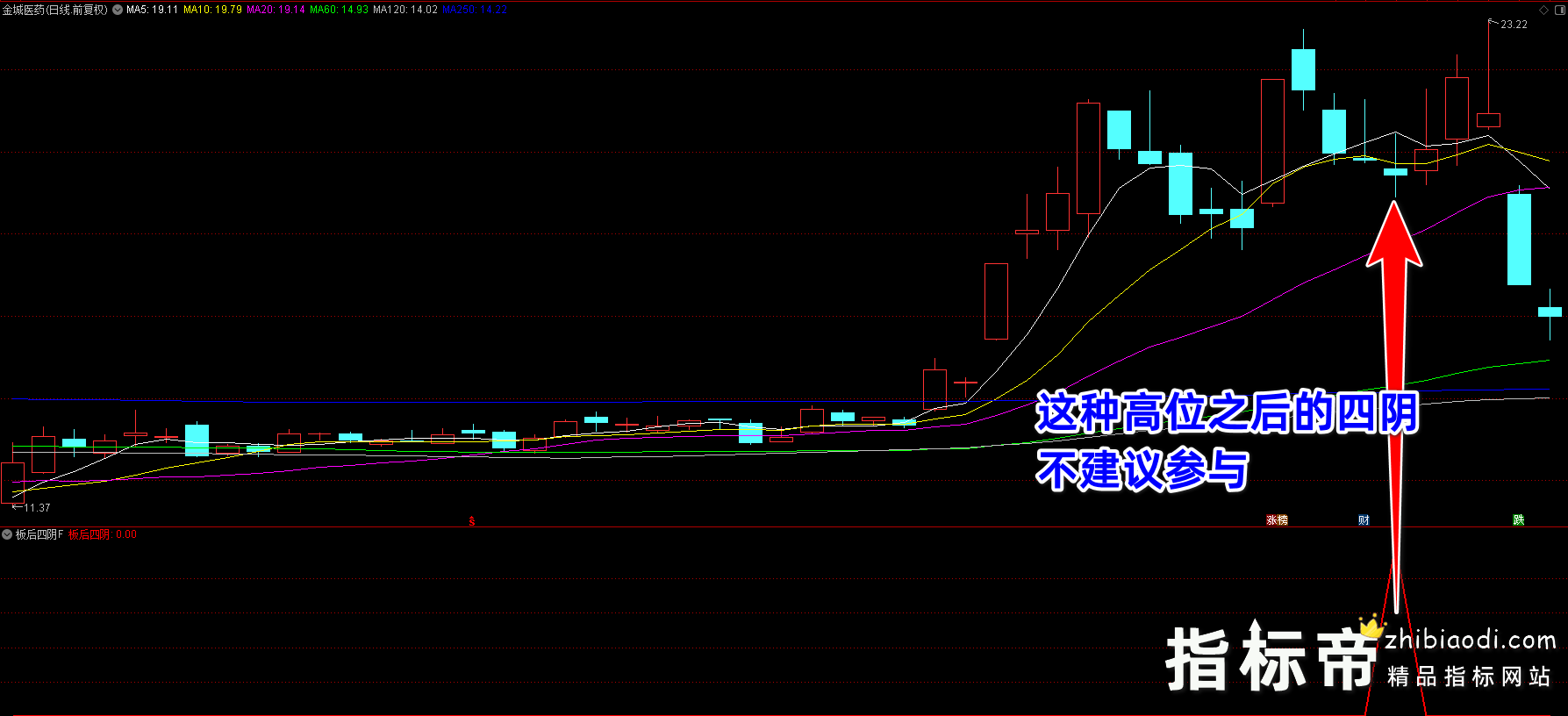This screenshot has height=716, width=1568.
Task: Select the MA5 moving average label
Action: [x=152, y=10]
